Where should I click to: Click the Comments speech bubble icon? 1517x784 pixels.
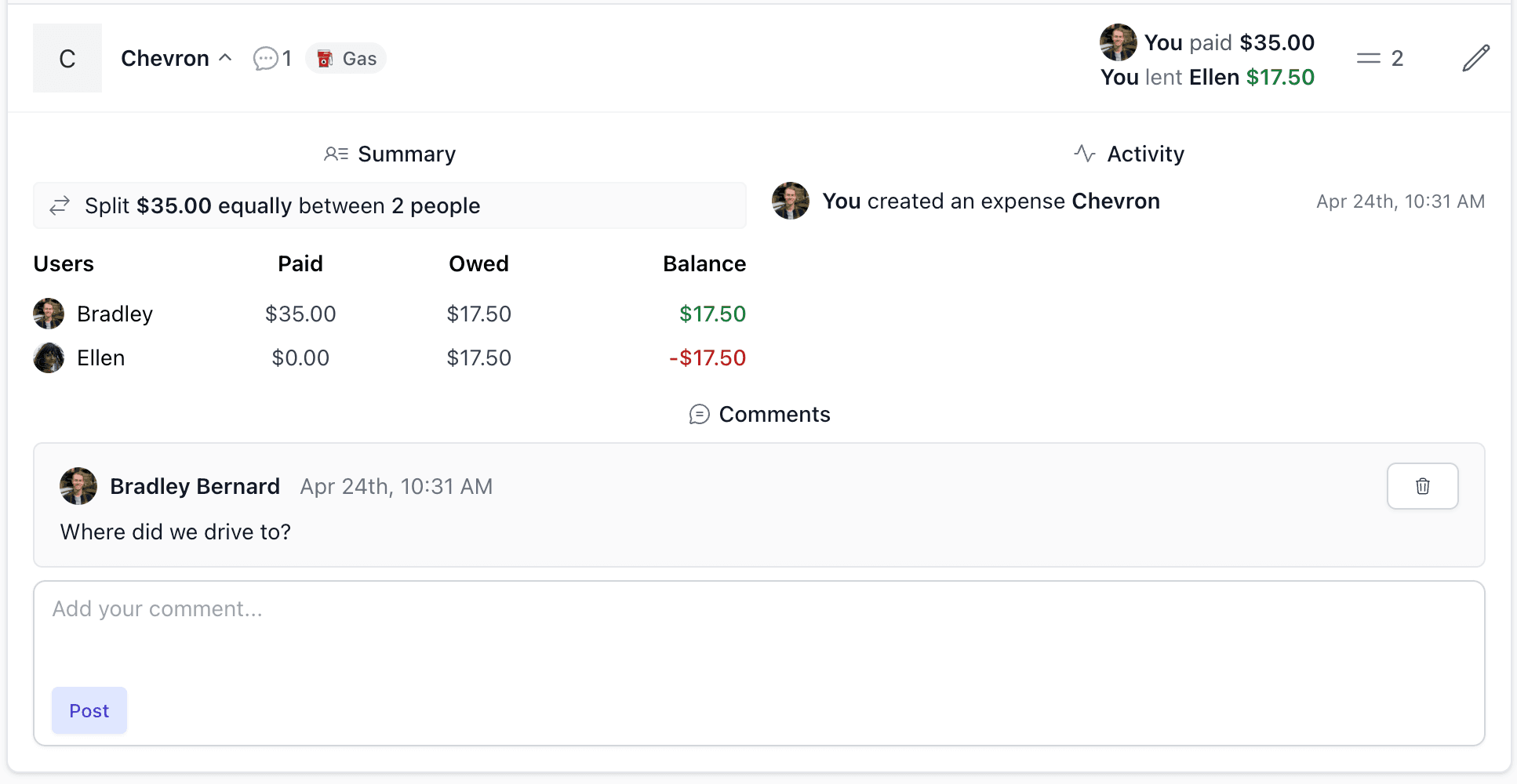(x=699, y=414)
